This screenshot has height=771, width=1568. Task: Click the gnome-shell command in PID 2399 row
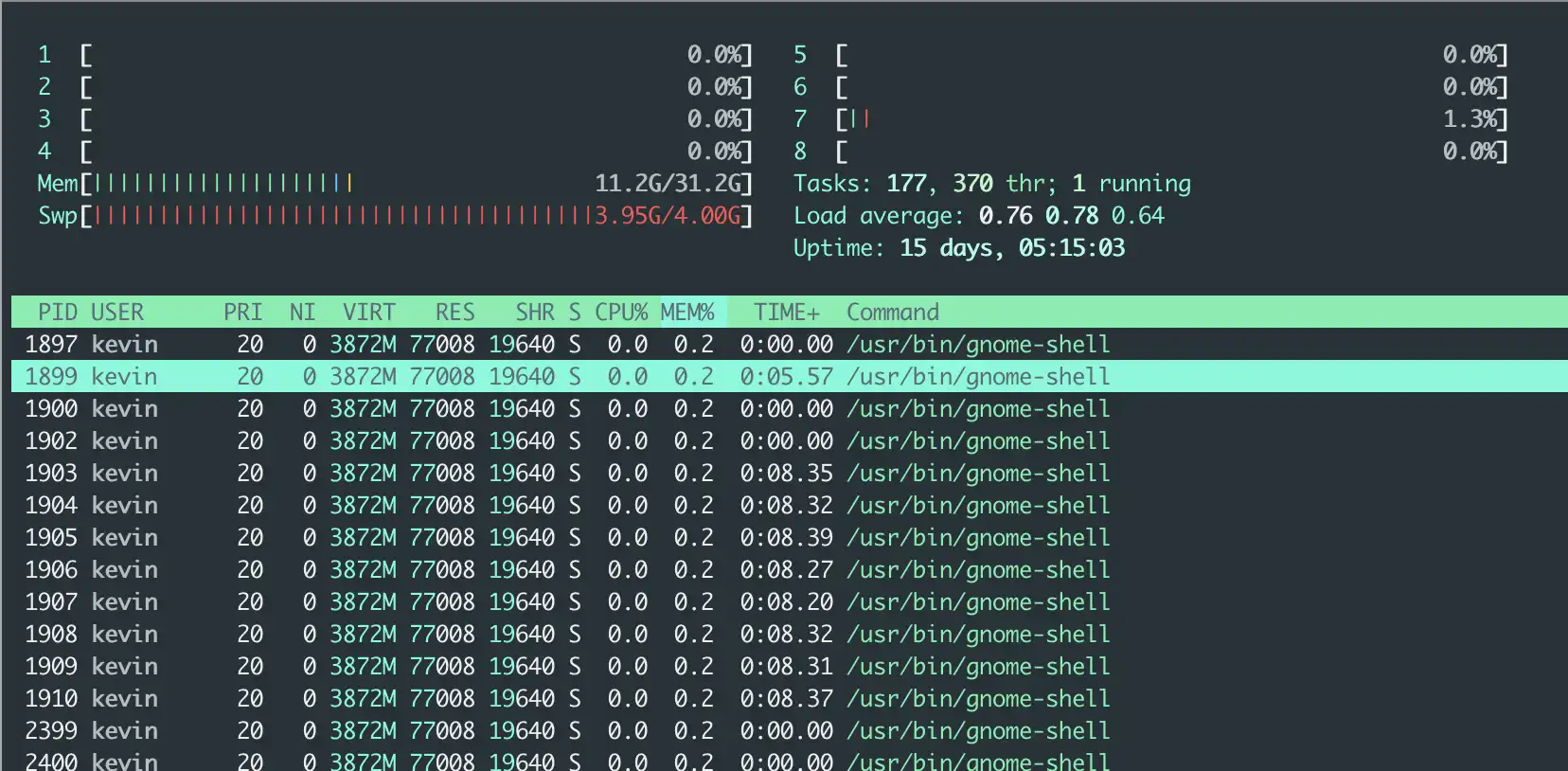point(978,731)
